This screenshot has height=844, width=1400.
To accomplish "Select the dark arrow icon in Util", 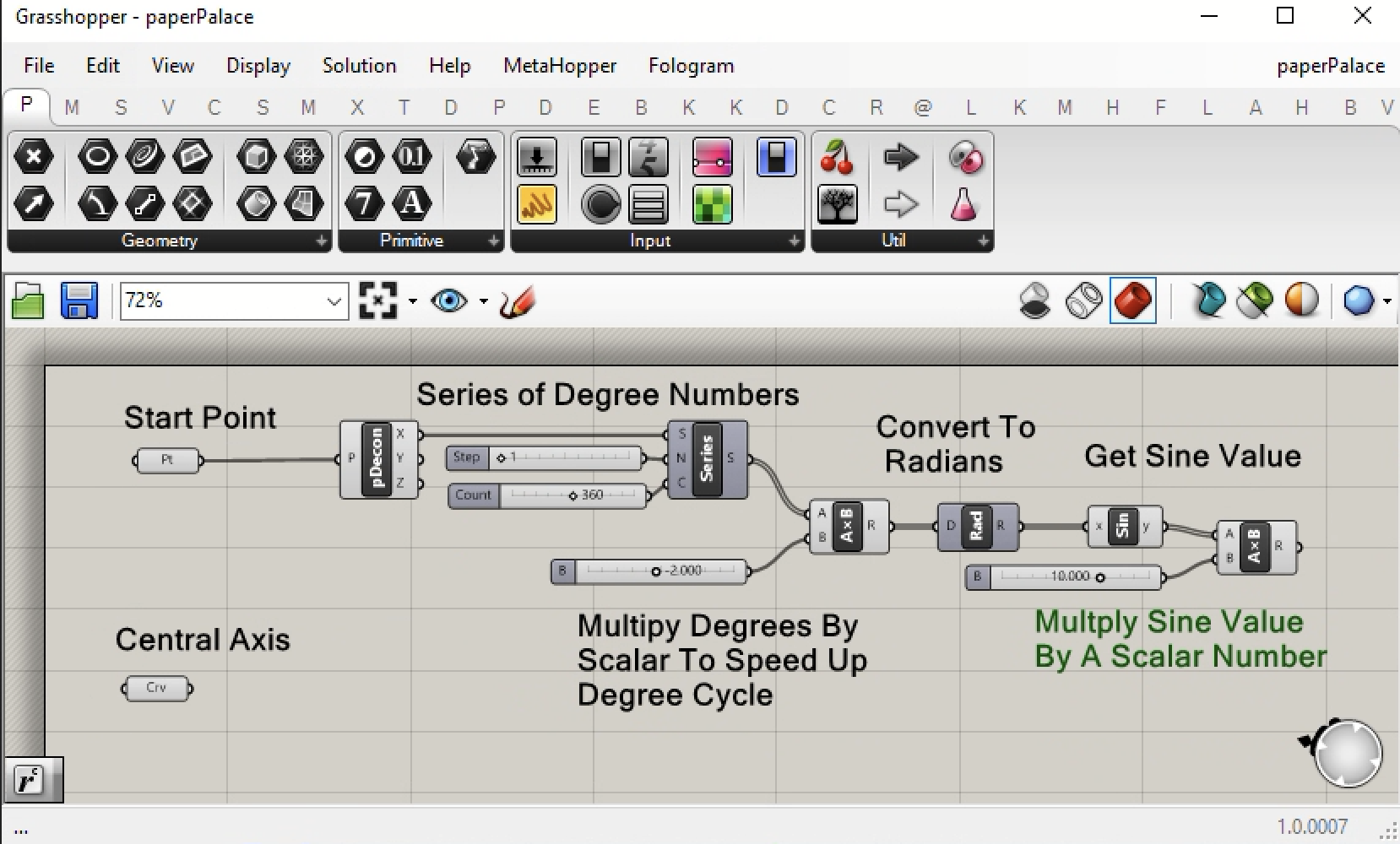I will coord(901,157).
